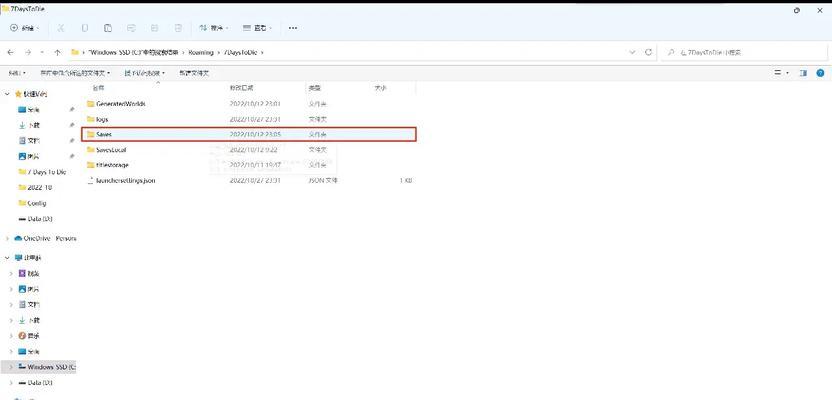Expand chevron after Roaming breadcrumb
Image resolution: width=832 pixels, height=400 pixels.
[218, 53]
